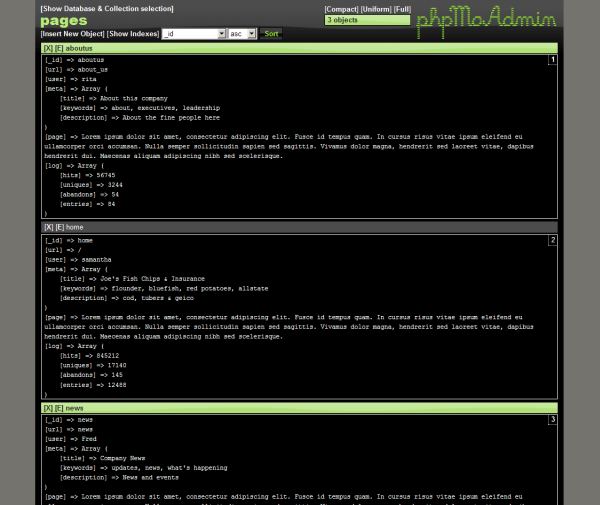Delete the home object with [X]
The image size is (600, 505).
point(48,227)
